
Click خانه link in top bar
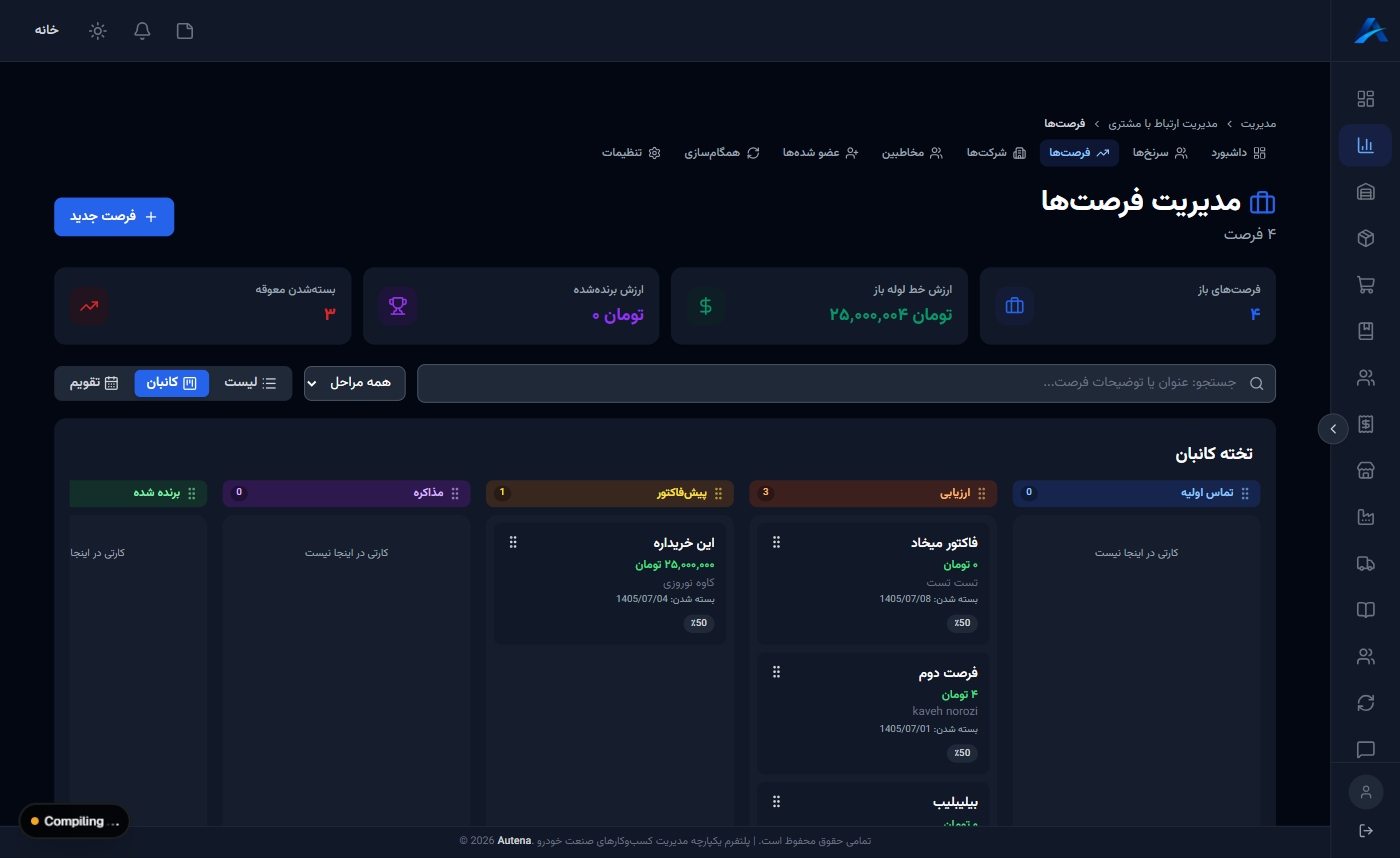(47, 31)
